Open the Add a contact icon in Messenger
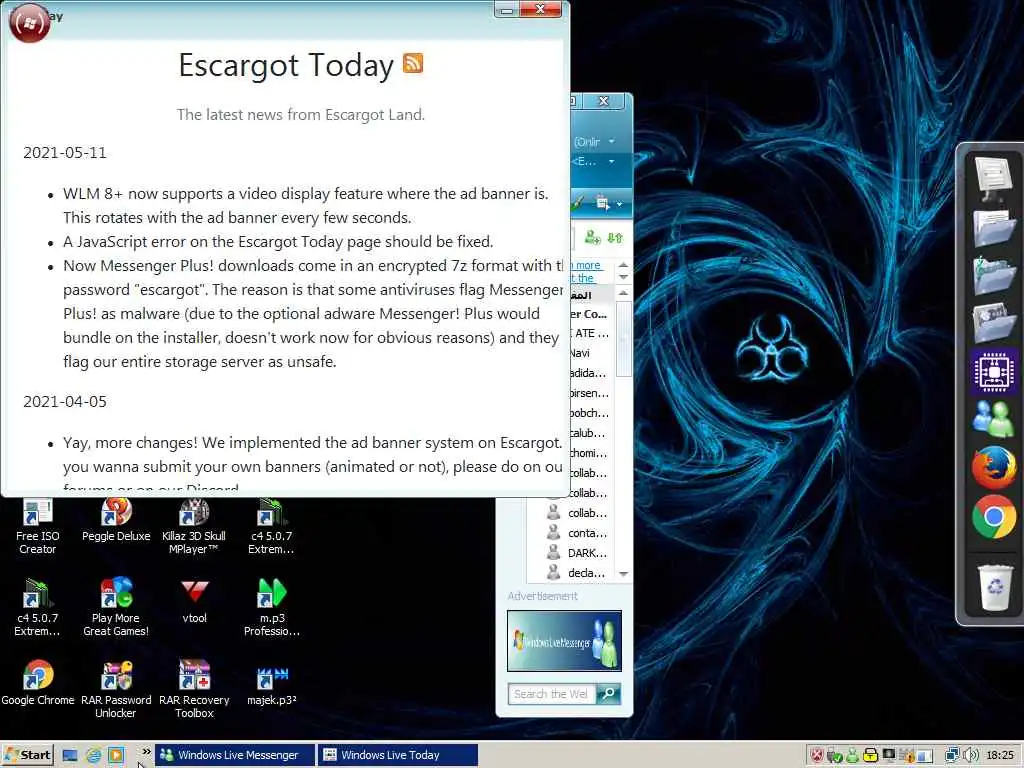 pos(592,237)
